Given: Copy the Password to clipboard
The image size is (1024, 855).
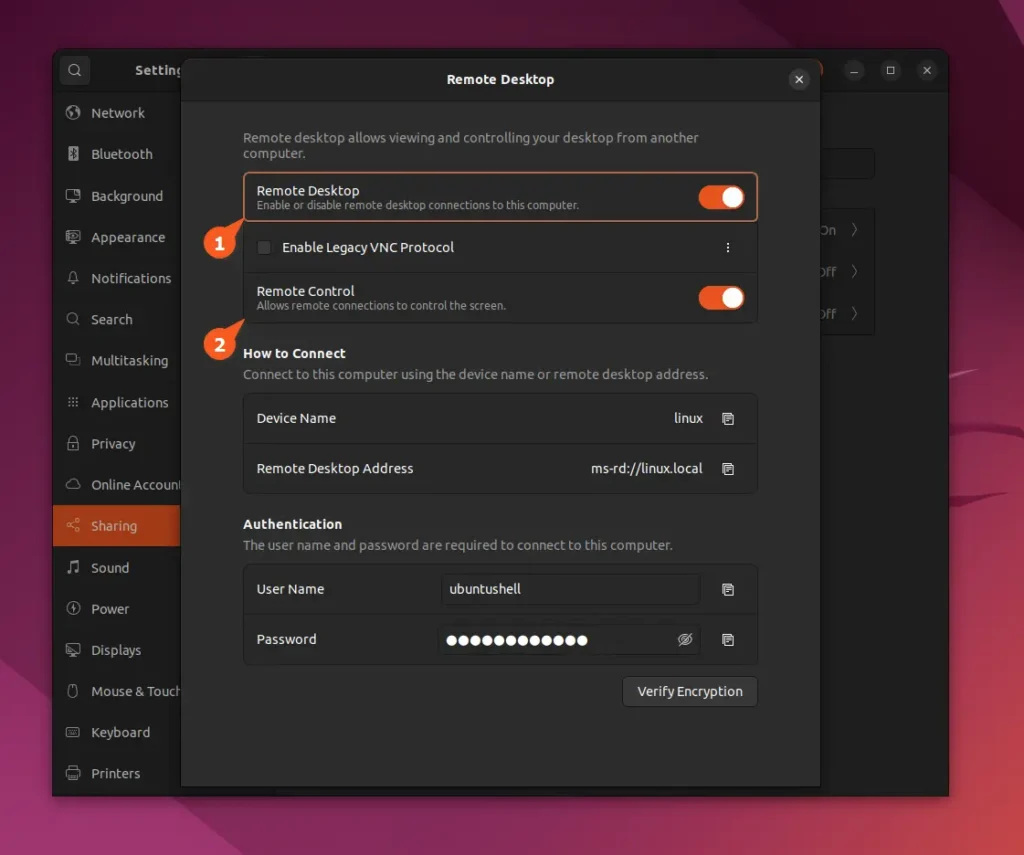Looking at the screenshot, I should tap(728, 640).
